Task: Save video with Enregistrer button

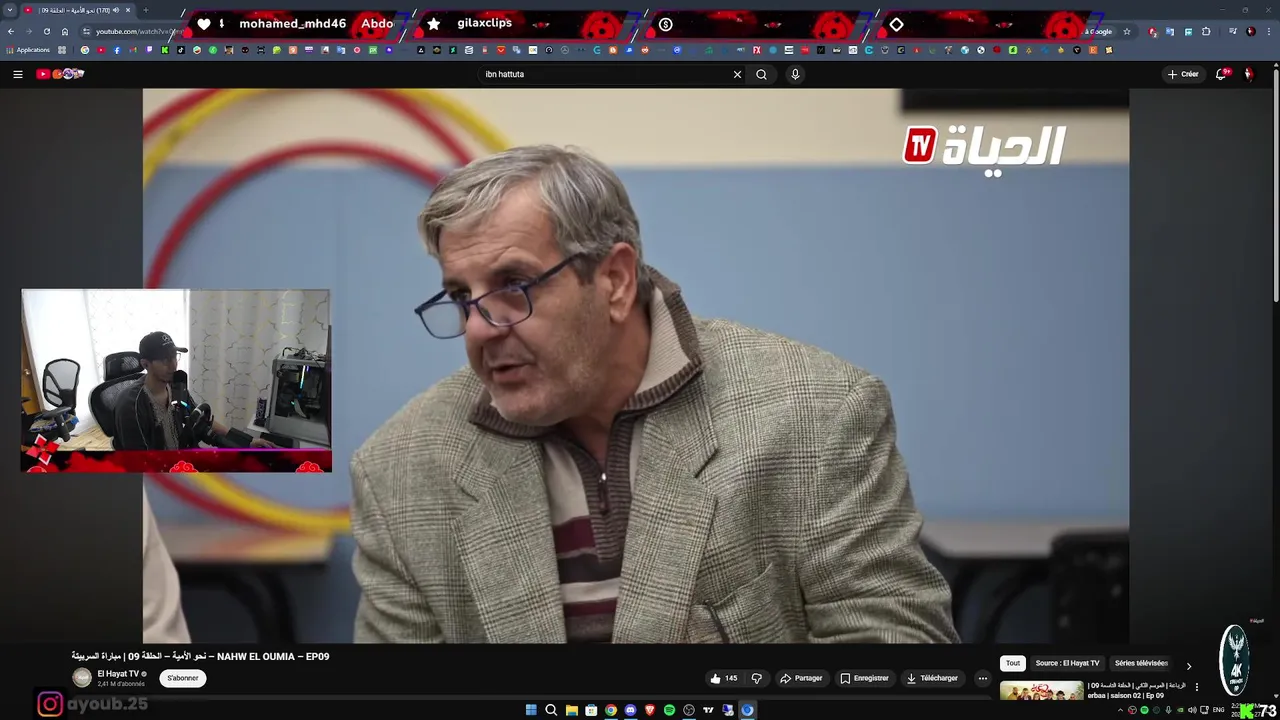Action: click(x=864, y=678)
